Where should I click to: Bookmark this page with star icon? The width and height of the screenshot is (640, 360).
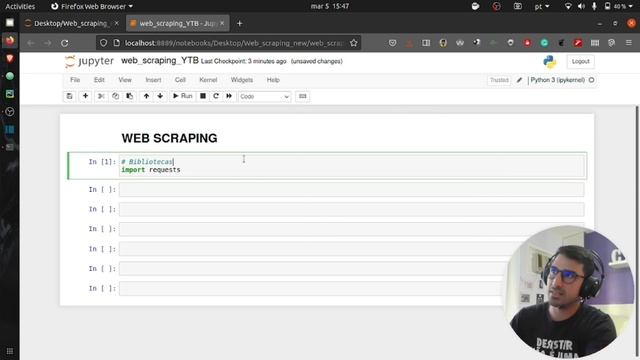[x=353, y=43]
